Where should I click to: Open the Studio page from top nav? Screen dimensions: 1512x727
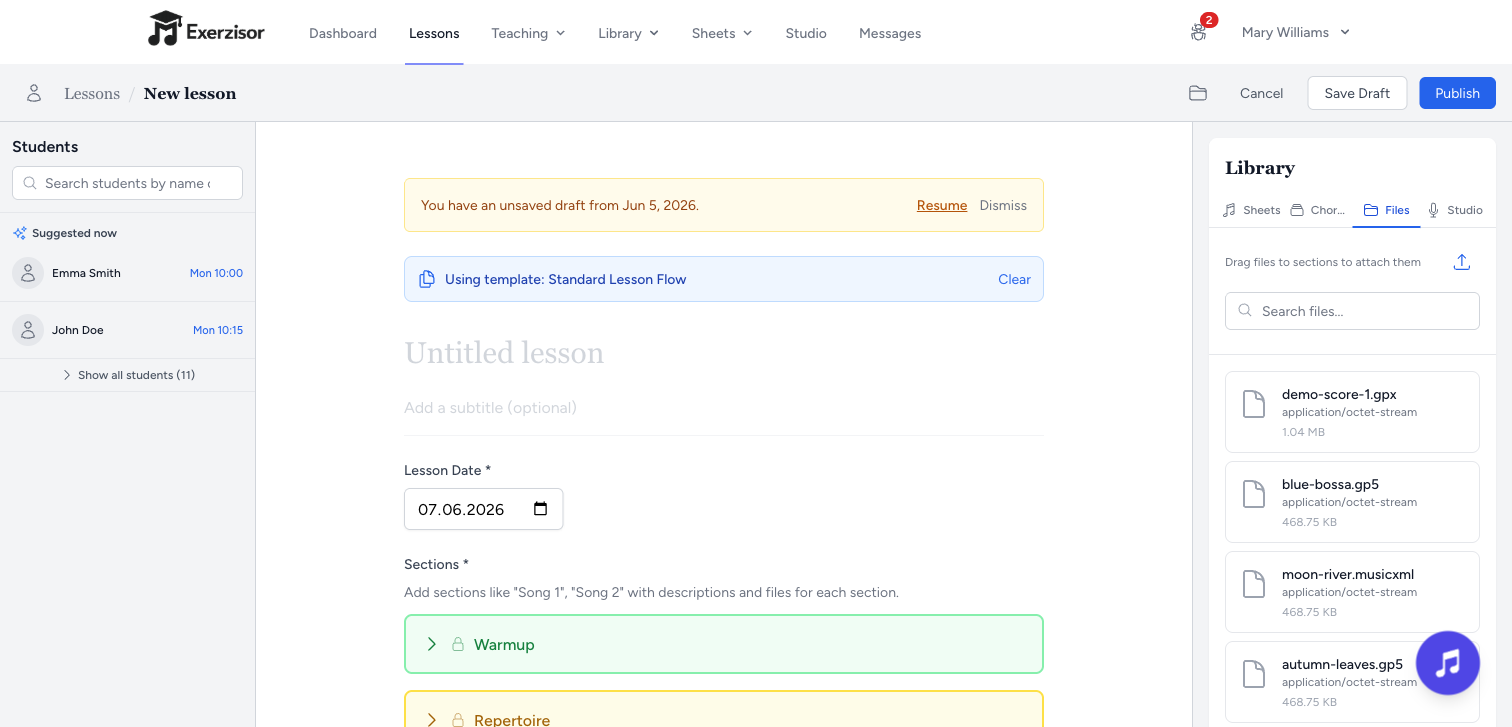pos(806,33)
